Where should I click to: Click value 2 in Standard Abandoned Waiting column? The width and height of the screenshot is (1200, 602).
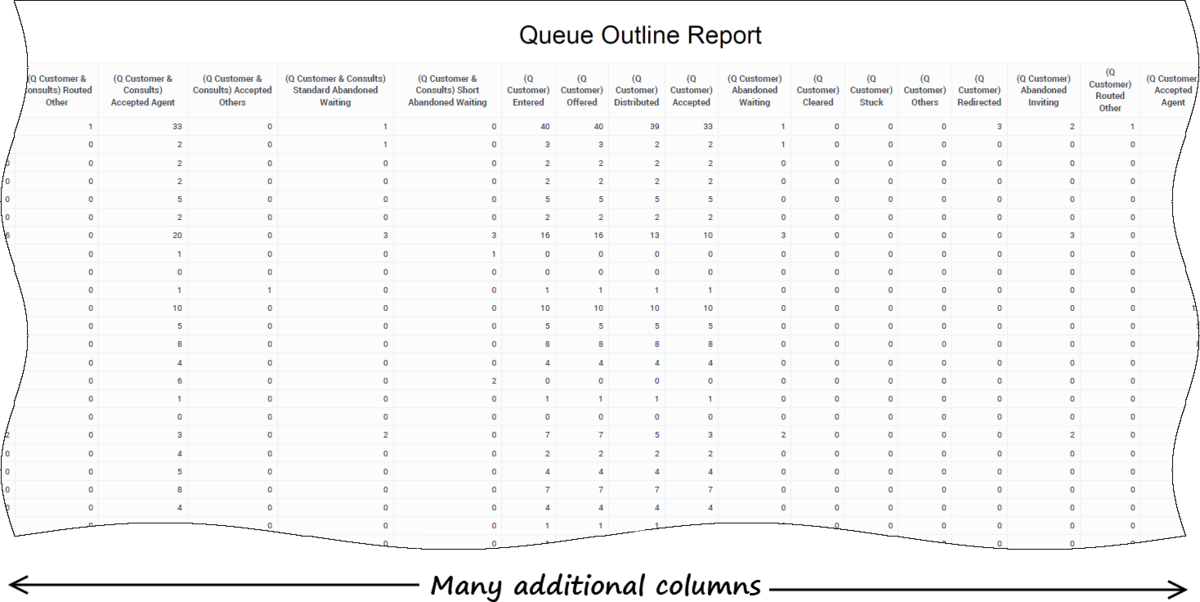pos(385,435)
